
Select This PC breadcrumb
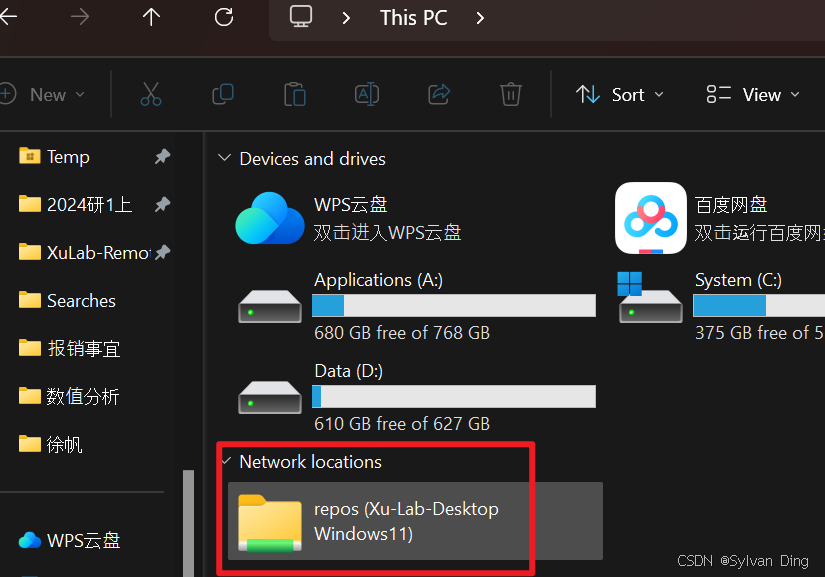[x=414, y=18]
